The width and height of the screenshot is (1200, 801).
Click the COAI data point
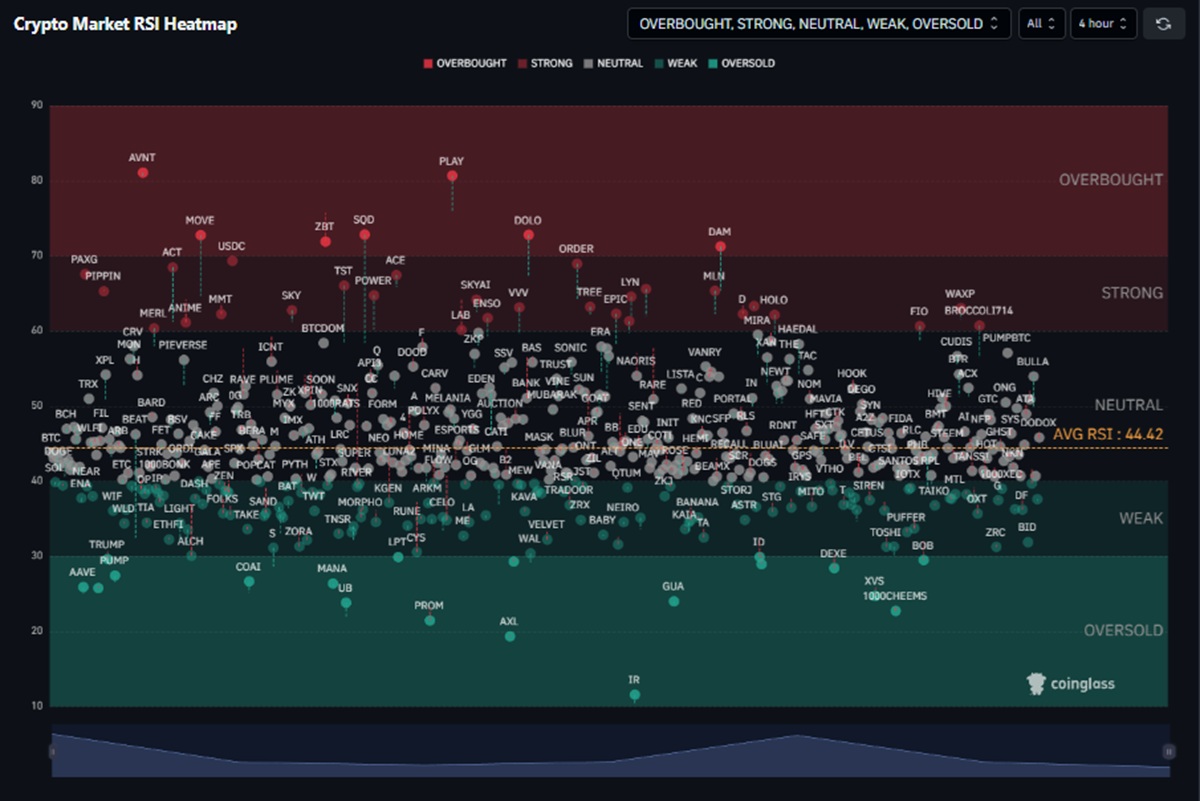249,581
